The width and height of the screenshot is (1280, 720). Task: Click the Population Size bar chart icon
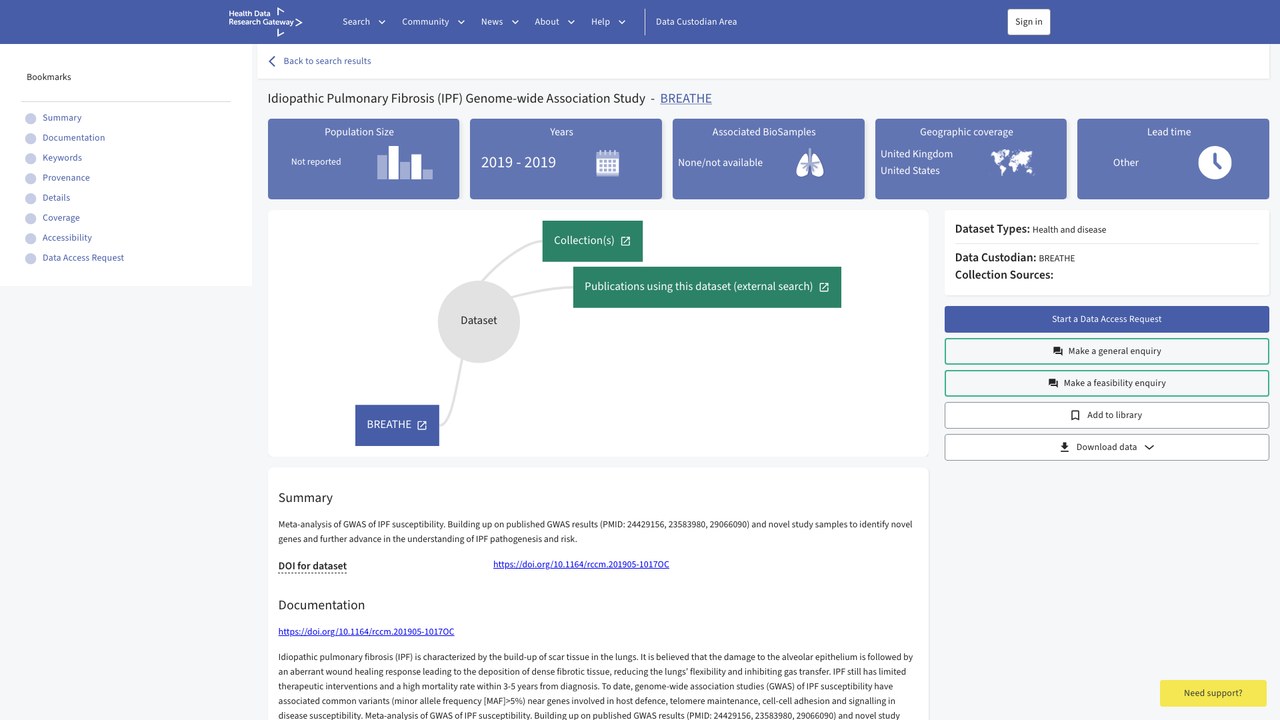click(x=405, y=162)
